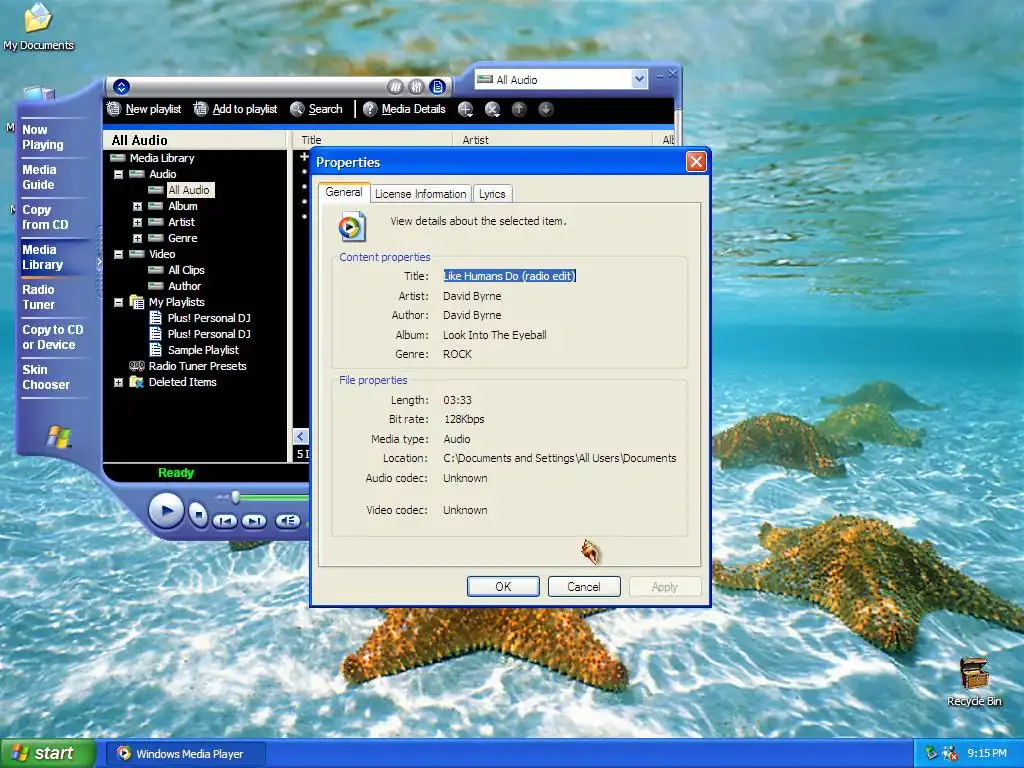Toggle the equalizer settings button

pyautogui.click(x=416, y=87)
